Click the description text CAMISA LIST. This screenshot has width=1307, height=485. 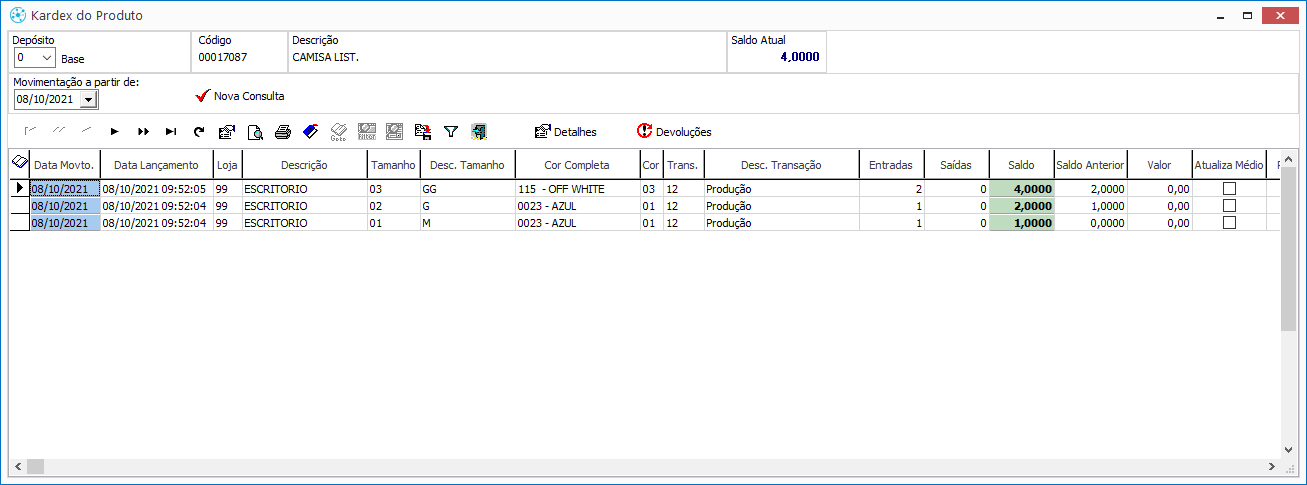[325, 57]
